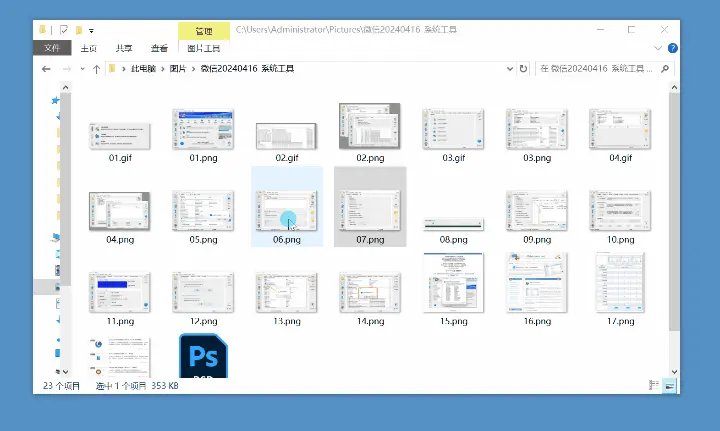Click navigation pane scroll-up arrow

pyautogui.click(x=65, y=87)
